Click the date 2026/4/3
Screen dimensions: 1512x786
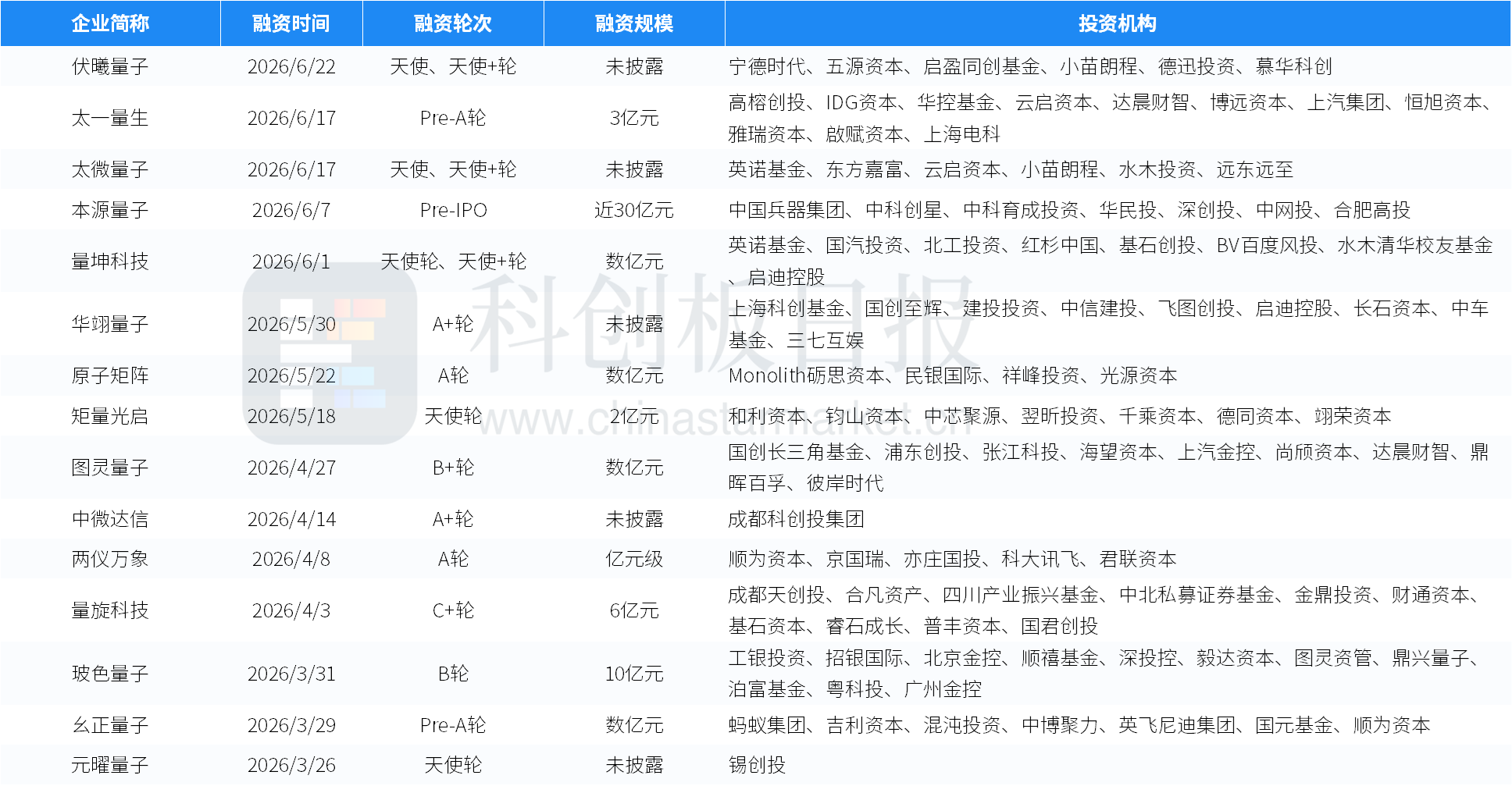(x=291, y=610)
